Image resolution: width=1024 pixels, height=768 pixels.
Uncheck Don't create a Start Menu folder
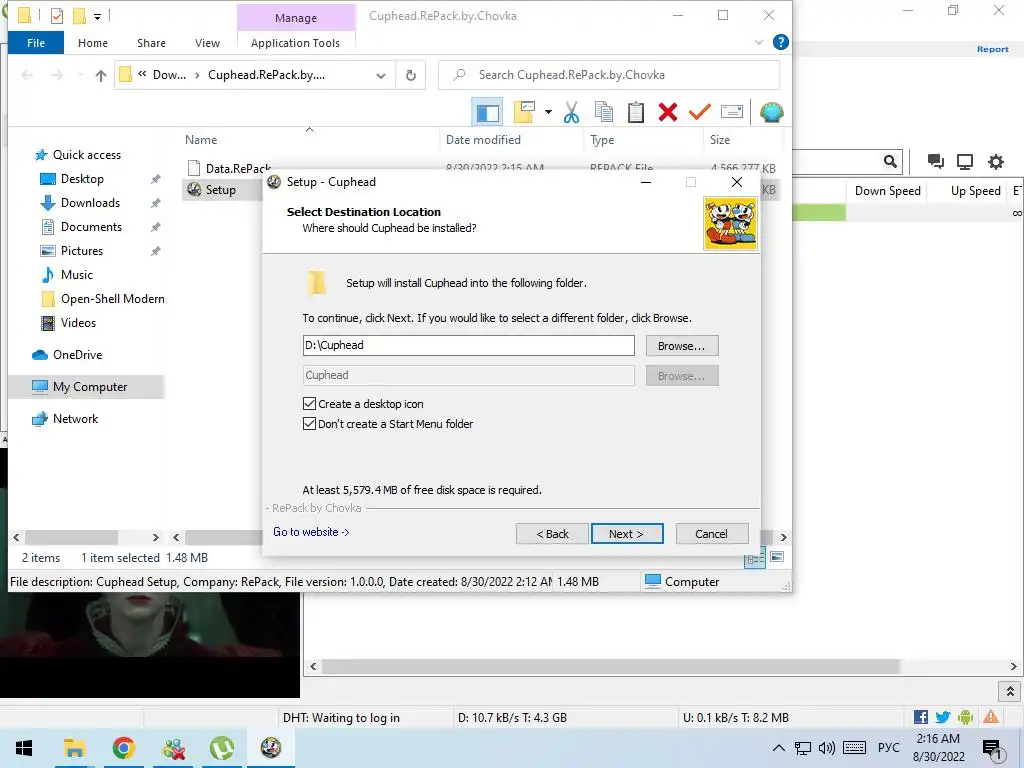click(310, 423)
